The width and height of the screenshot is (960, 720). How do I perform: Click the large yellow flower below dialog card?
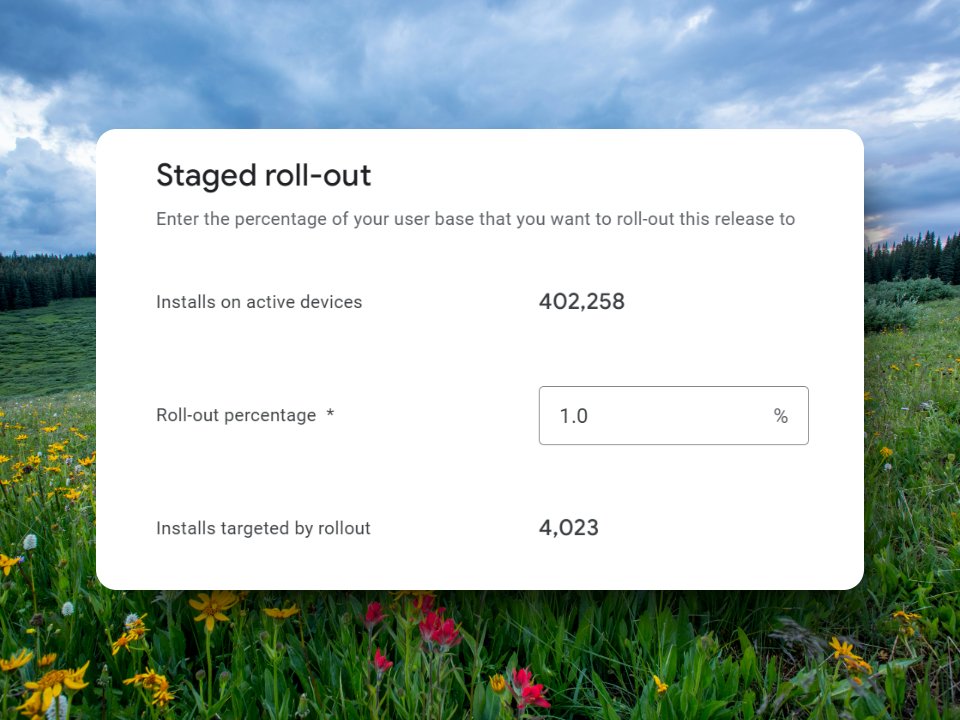(212, 608)
